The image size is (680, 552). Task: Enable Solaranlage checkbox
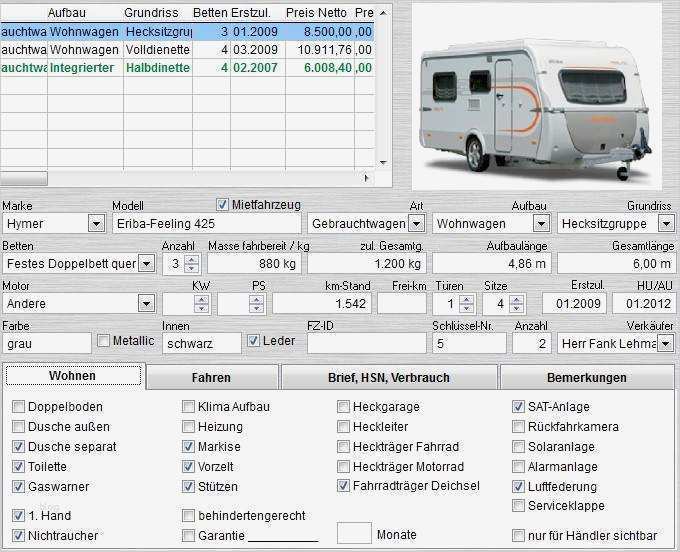coord(518,447)
